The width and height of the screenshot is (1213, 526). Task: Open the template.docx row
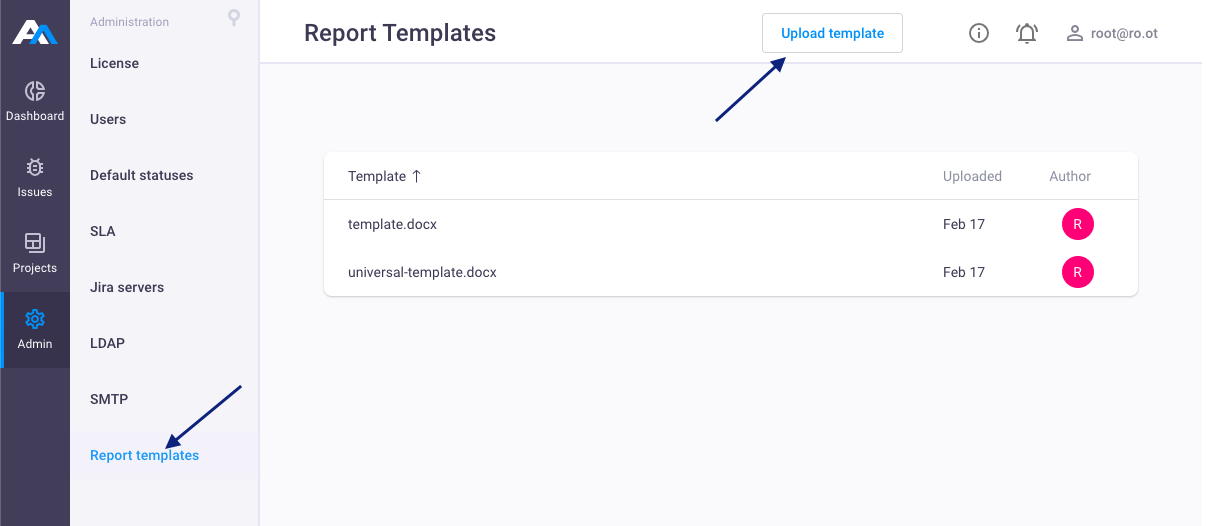click(731, 224)
